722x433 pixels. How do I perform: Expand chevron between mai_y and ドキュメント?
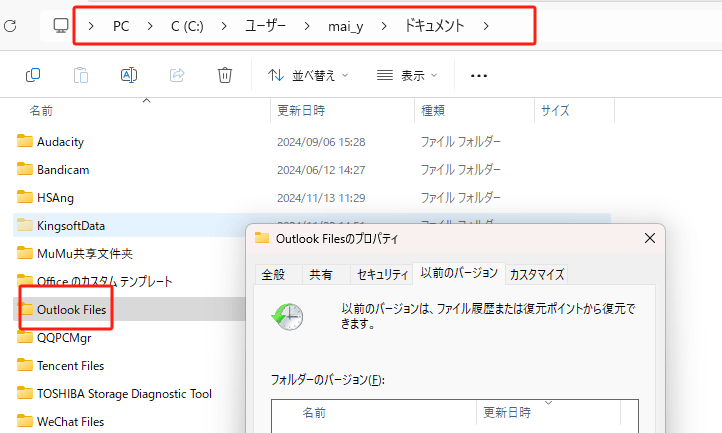click(384, 26)
